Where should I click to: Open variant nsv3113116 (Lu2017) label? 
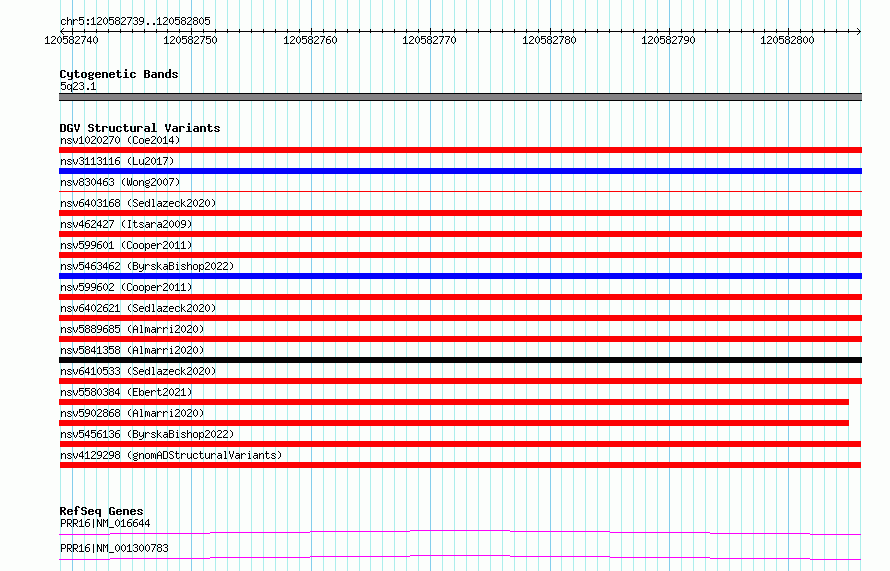pyautogui.click(x=117, y=161)
